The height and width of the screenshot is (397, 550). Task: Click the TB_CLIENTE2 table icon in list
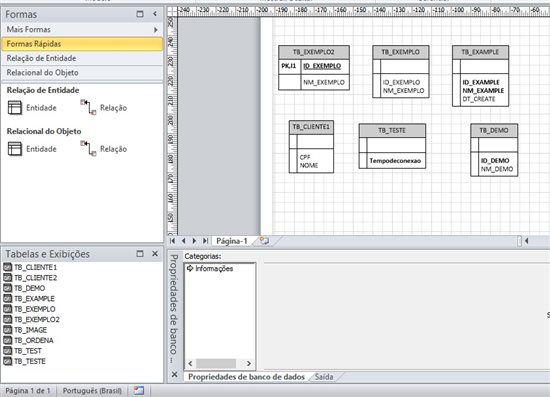(7, 277)
